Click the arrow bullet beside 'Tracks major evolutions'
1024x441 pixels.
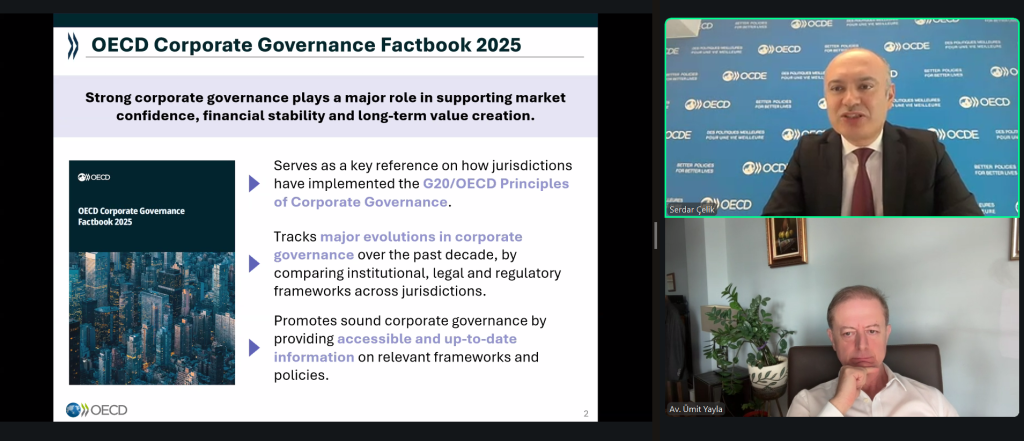(x=254, y=264)
